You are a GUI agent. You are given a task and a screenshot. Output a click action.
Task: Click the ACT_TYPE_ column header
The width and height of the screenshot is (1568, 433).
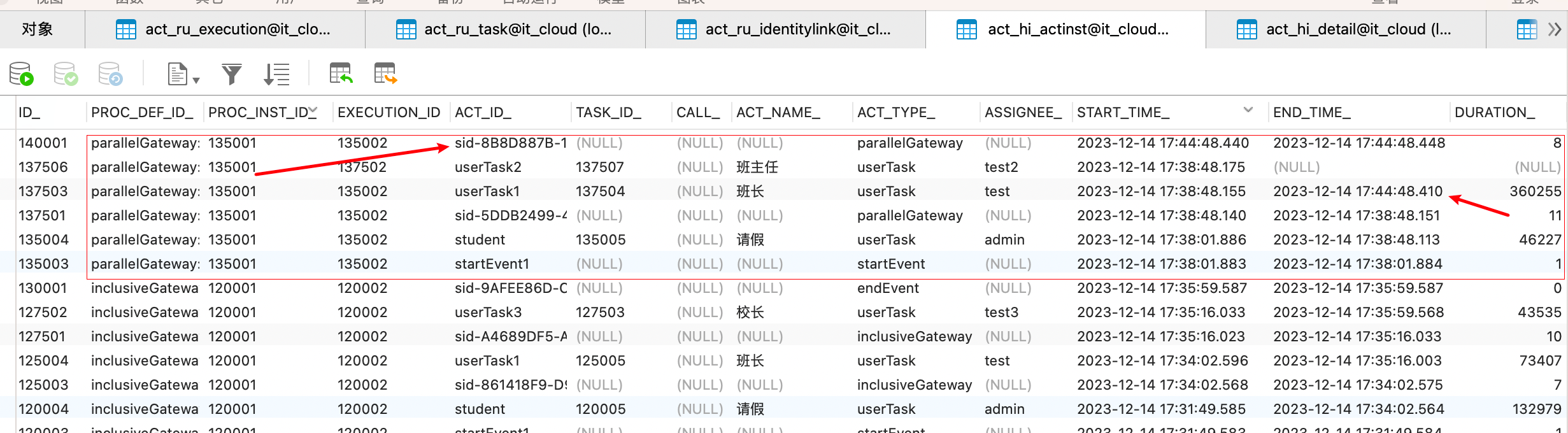click(x=895, y=113)
